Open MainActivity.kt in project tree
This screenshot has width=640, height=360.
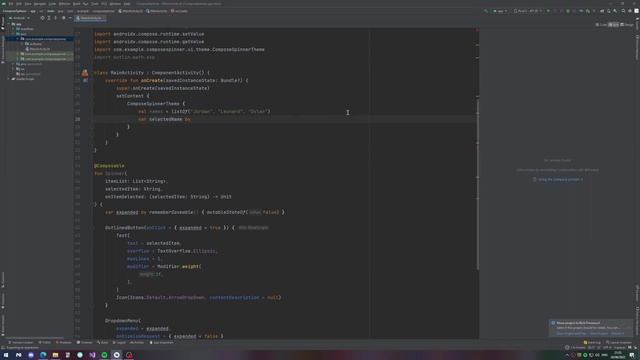(x=40, y=49)
